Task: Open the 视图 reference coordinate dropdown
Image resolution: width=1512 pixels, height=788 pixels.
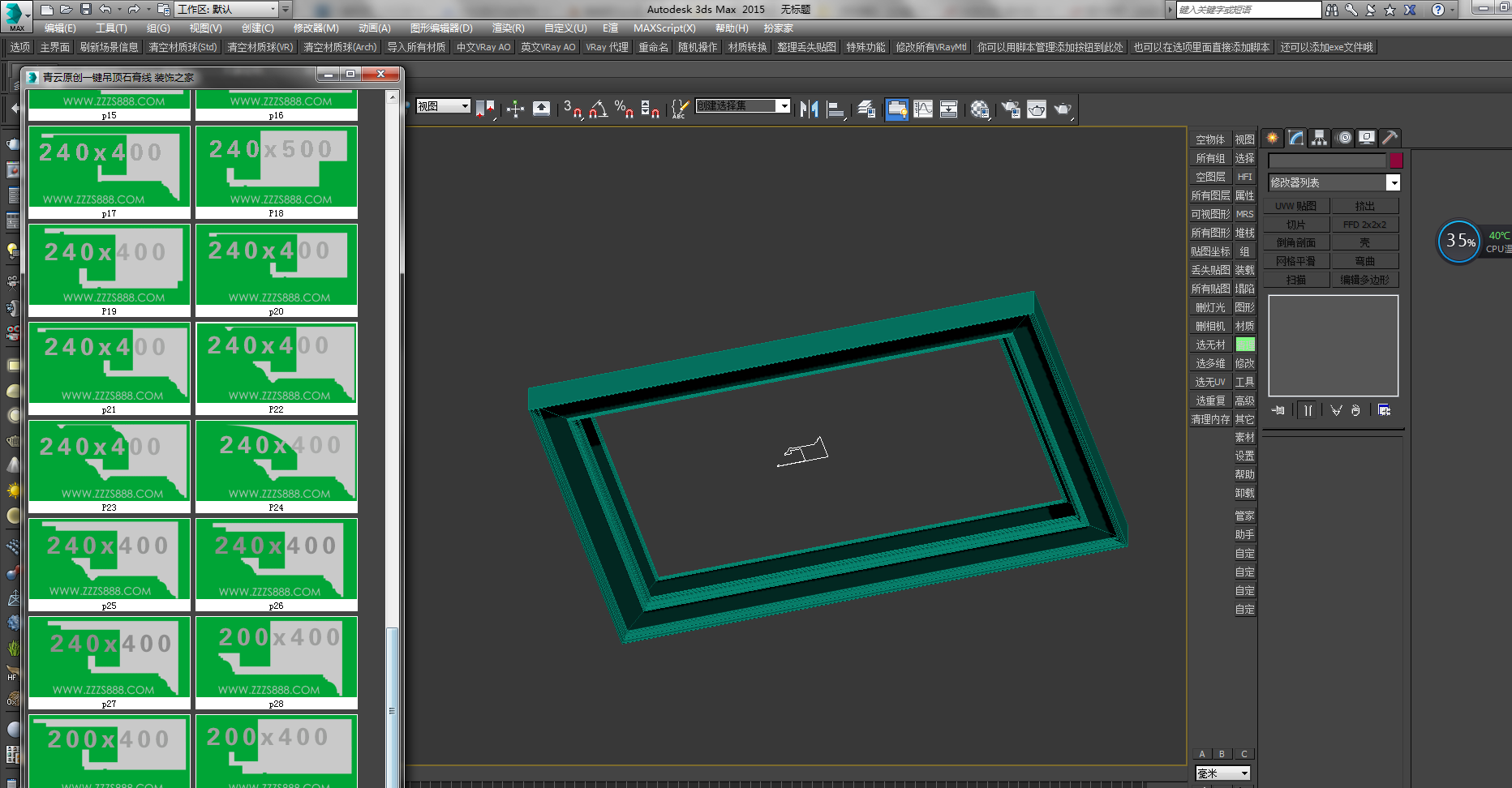Action: 443,106
